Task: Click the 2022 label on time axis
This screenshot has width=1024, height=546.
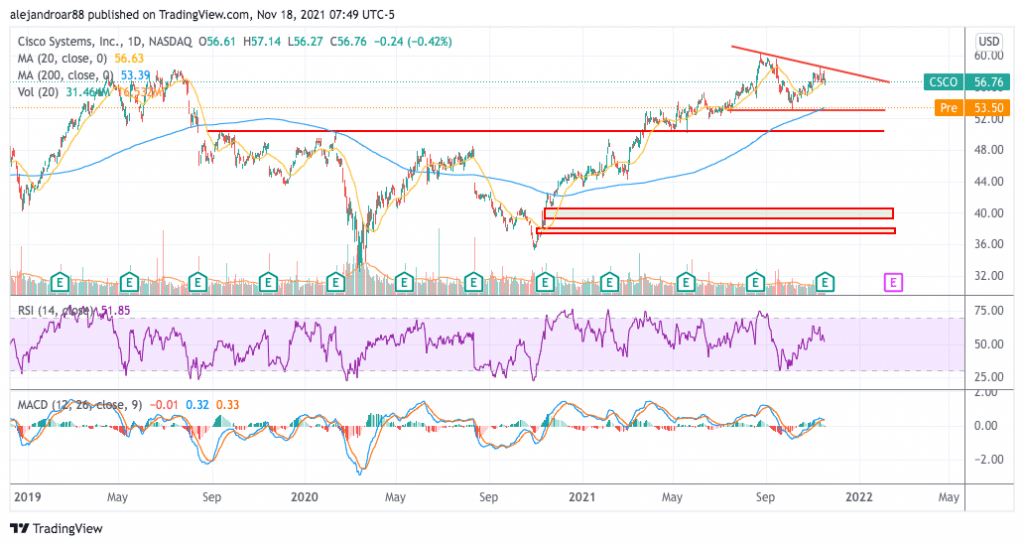Action: (x=859, y=498)
